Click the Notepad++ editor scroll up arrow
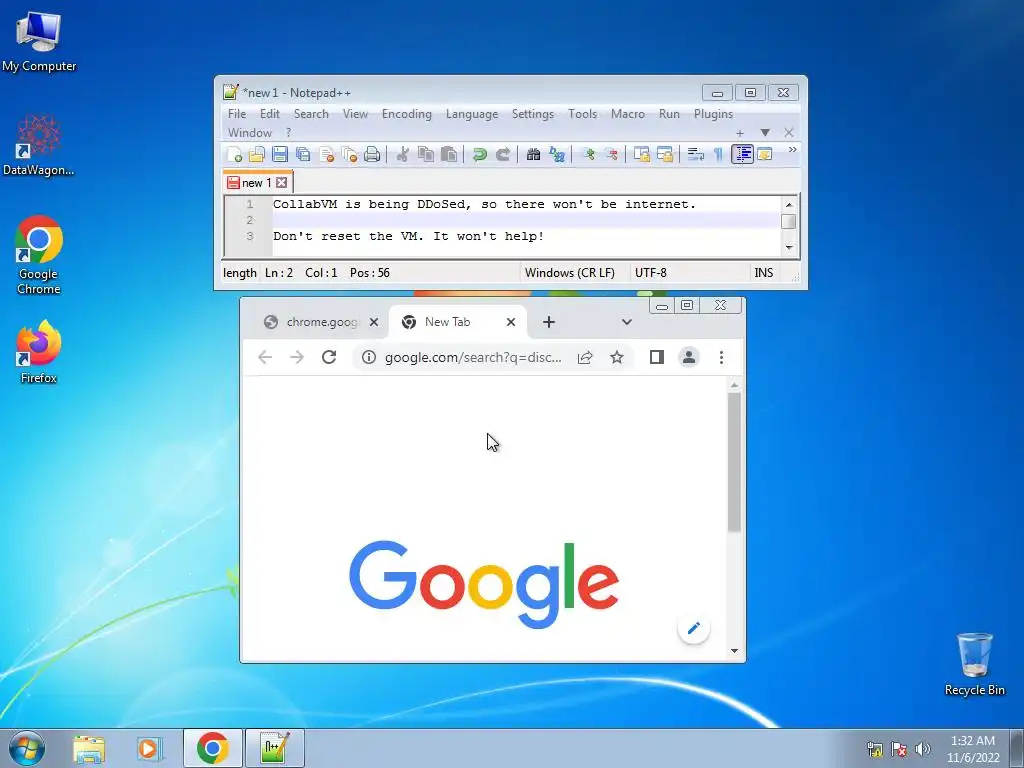 click(x=789, y=204)
